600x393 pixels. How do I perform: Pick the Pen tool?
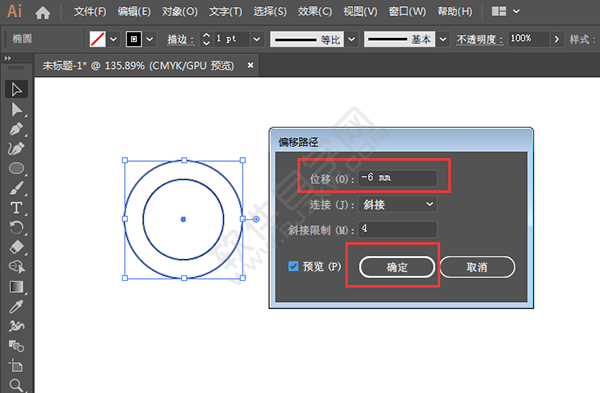pyautogui.click(x=16, y=129)
